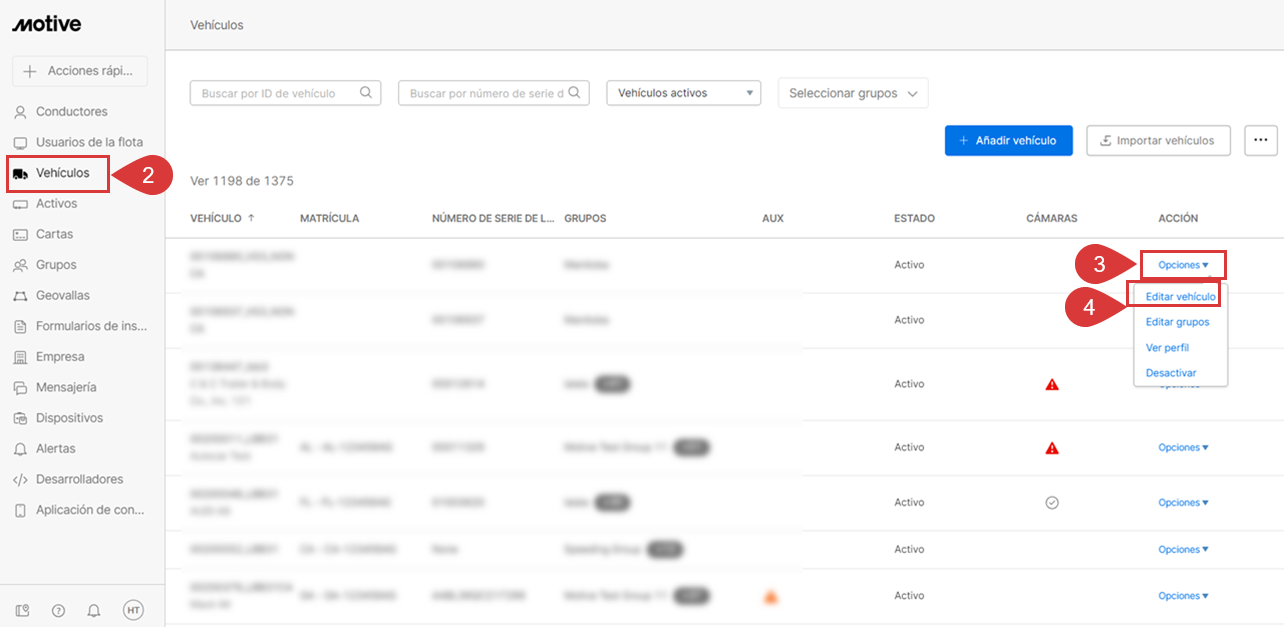Click the Cartas card icon
Image resolution: width=1284 pixels, height=627 pixels.
pos(20,234)
